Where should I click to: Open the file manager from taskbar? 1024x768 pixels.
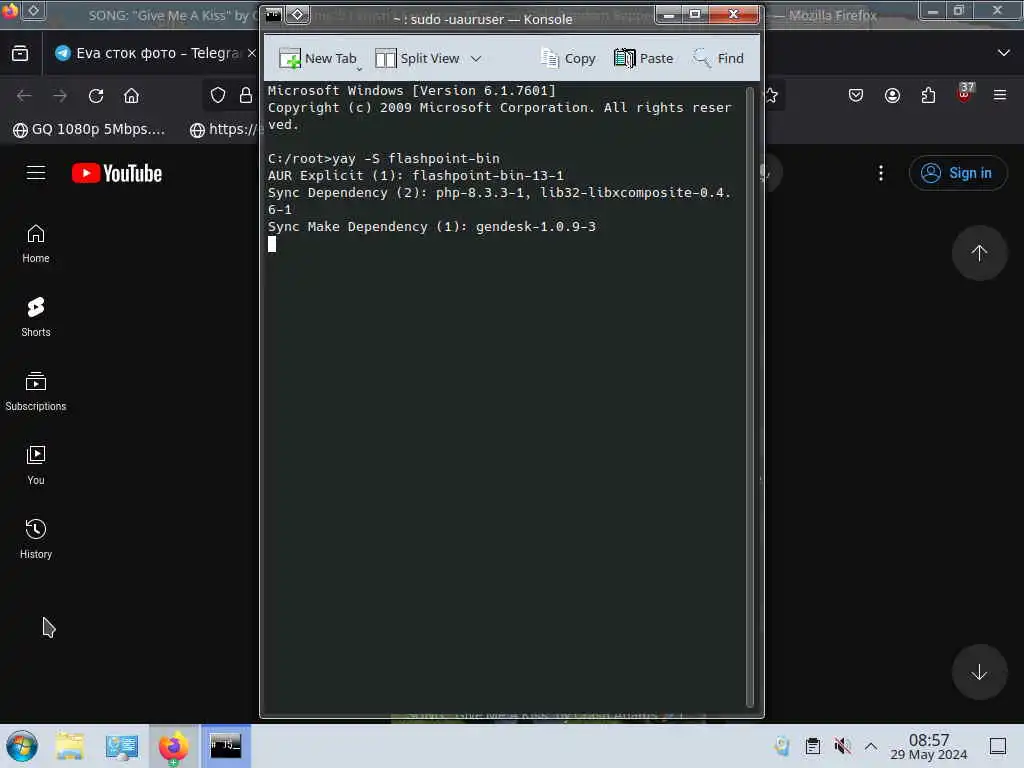[x=70, y=746]
